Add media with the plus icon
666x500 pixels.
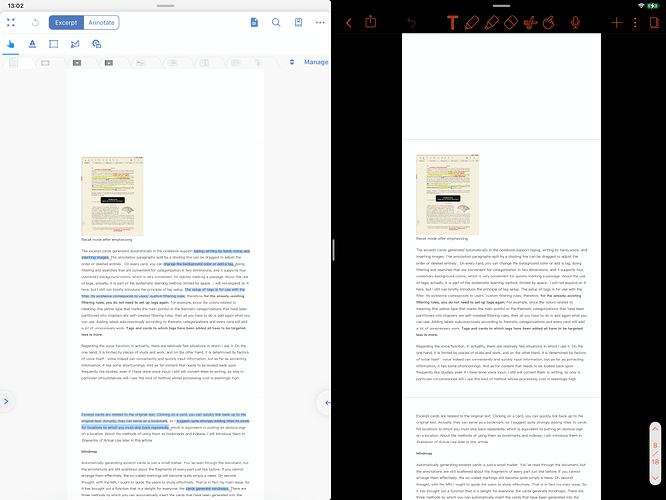[x=616, y=23]
